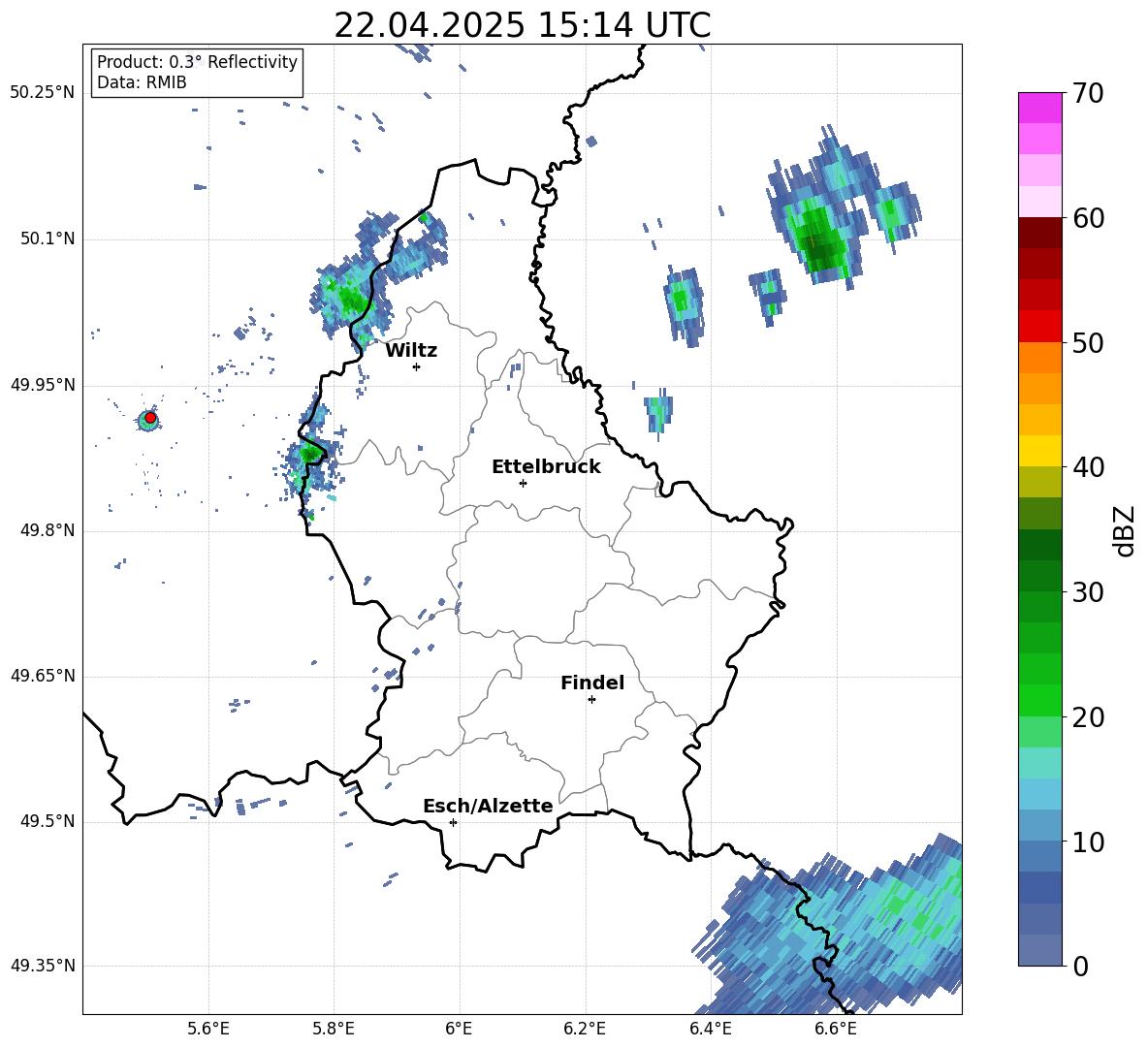Viewport: 1148px width, 1048px height.
Task: Click the 6°E longitude label
Action: tap(459, 1029)
